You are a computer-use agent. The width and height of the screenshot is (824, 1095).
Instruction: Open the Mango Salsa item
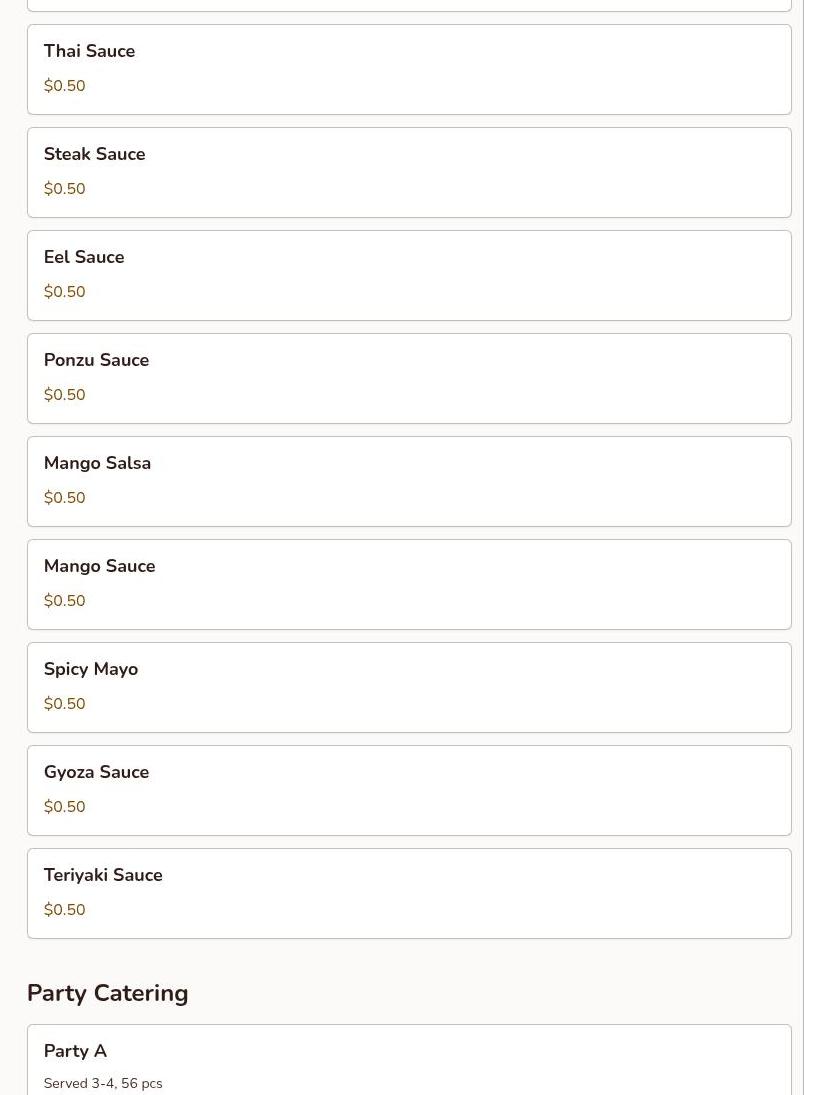[409, 481]
